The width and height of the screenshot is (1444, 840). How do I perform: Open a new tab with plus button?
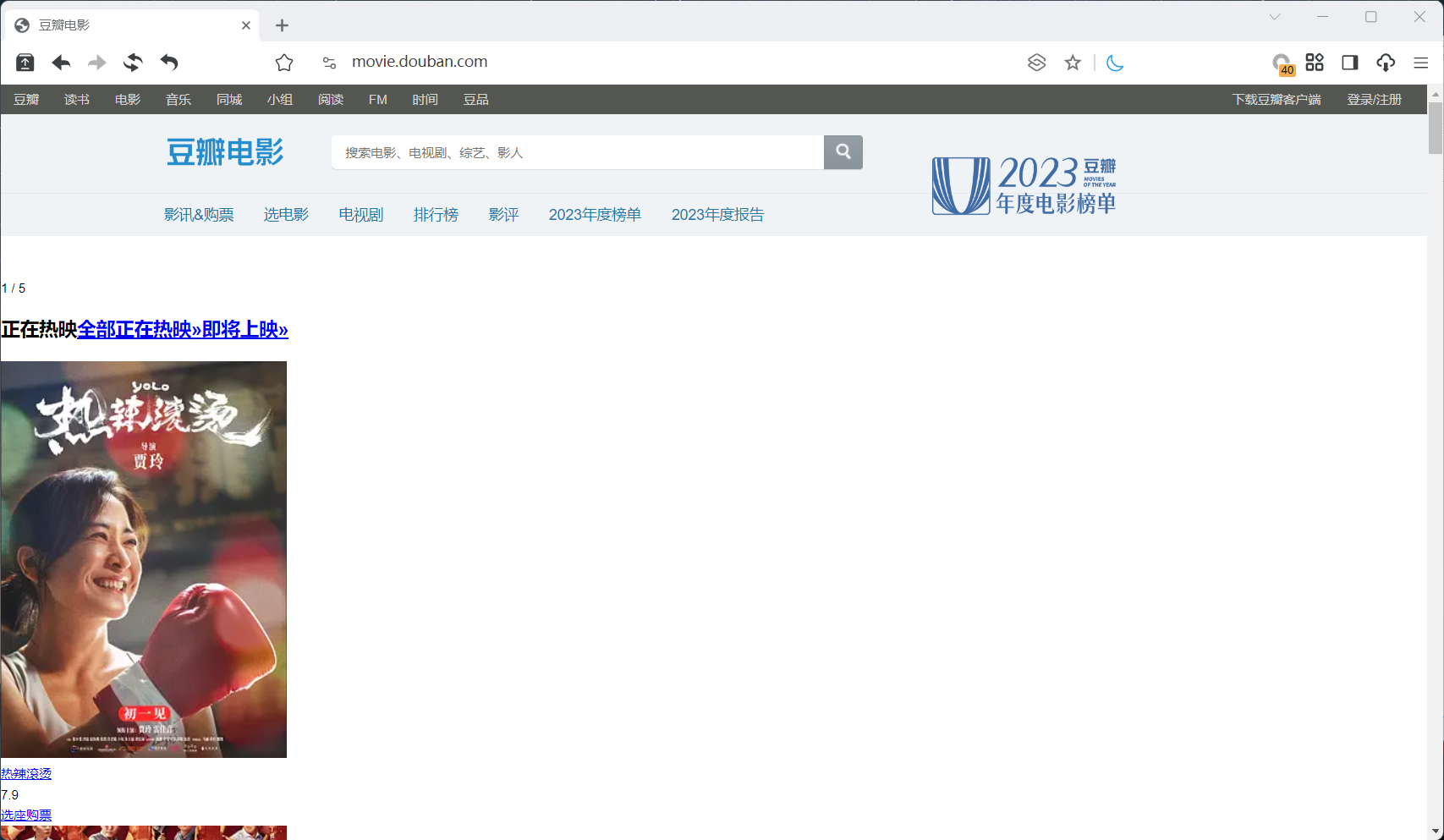pyautogui.click(x=283, y=25)
